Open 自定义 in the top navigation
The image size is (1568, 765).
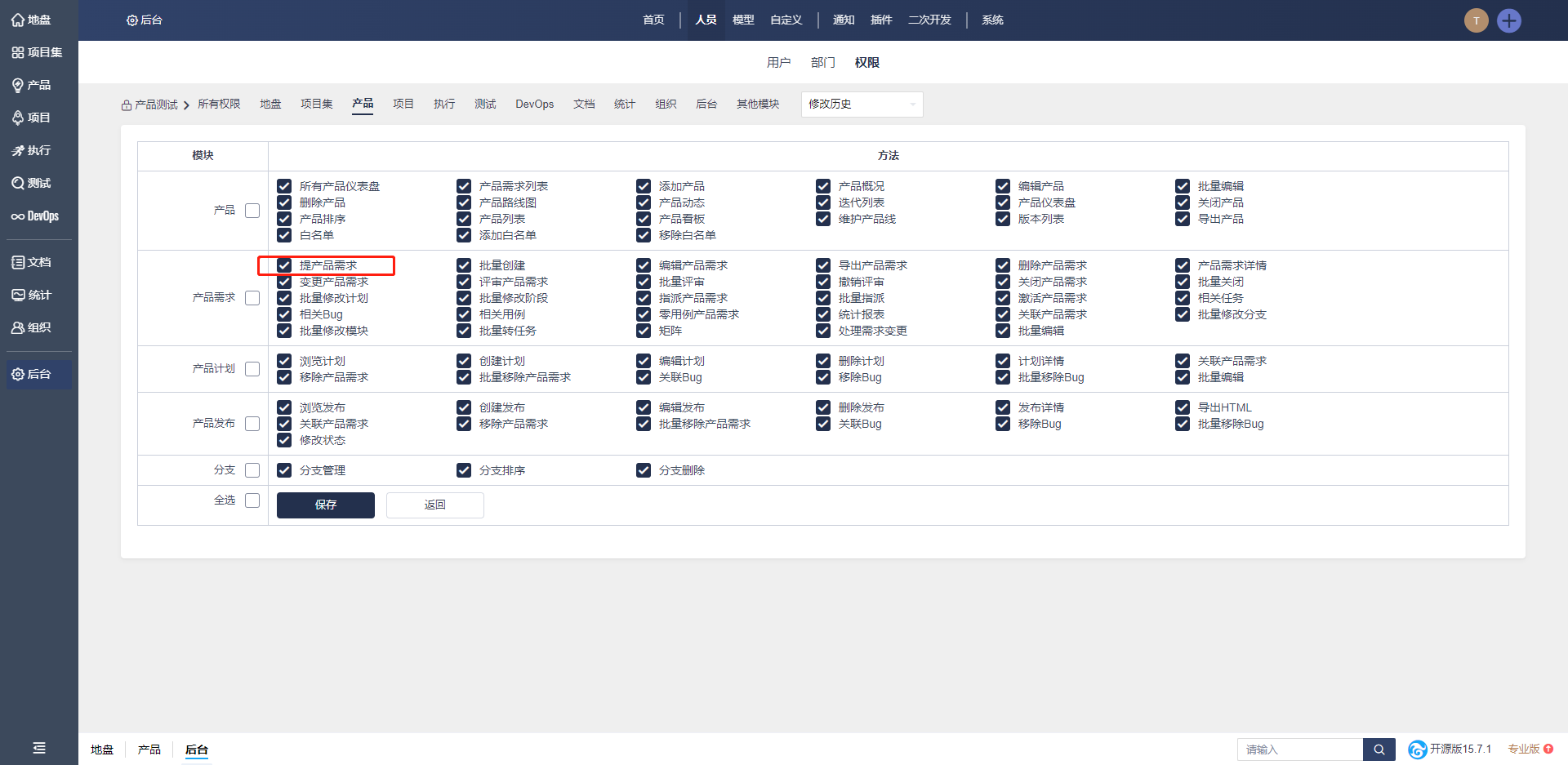coord(786,20)
